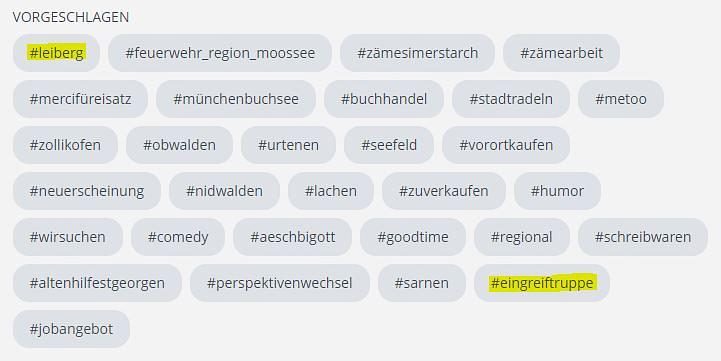721x361 pixels.
Task: Click the #aeschbigott hashtag chip
Action: tap(292, 237)
